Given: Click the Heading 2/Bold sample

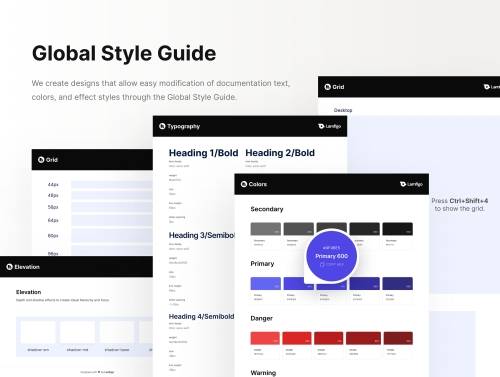Looking at the screenshot, I should click(x=280, y=153).
